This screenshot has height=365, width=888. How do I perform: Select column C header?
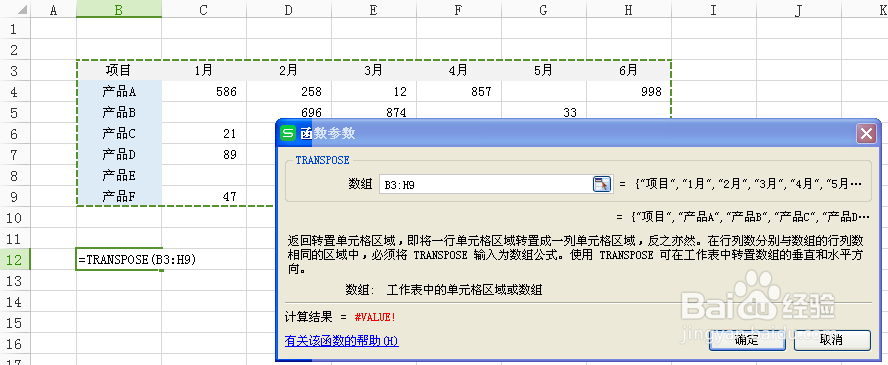[204, 8]
